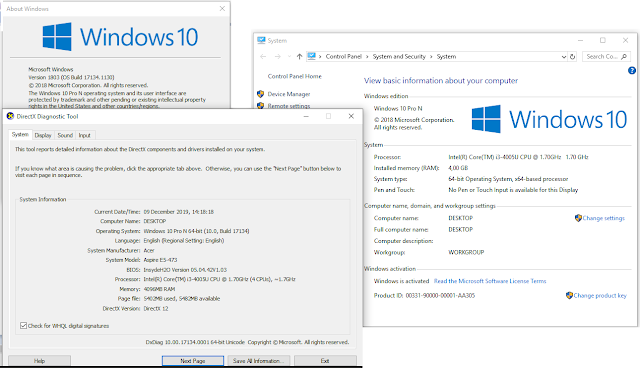Switch to the Sound tab in DxDiag
640x368 pixels.
click(x=65, y=135)
